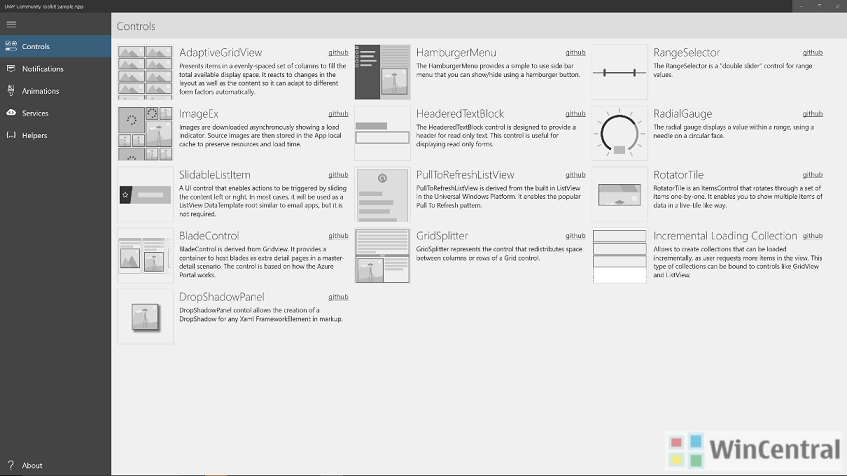Click the GridSplitter title
The width and height of the screenshot is (847, 476).
[442, 236]
